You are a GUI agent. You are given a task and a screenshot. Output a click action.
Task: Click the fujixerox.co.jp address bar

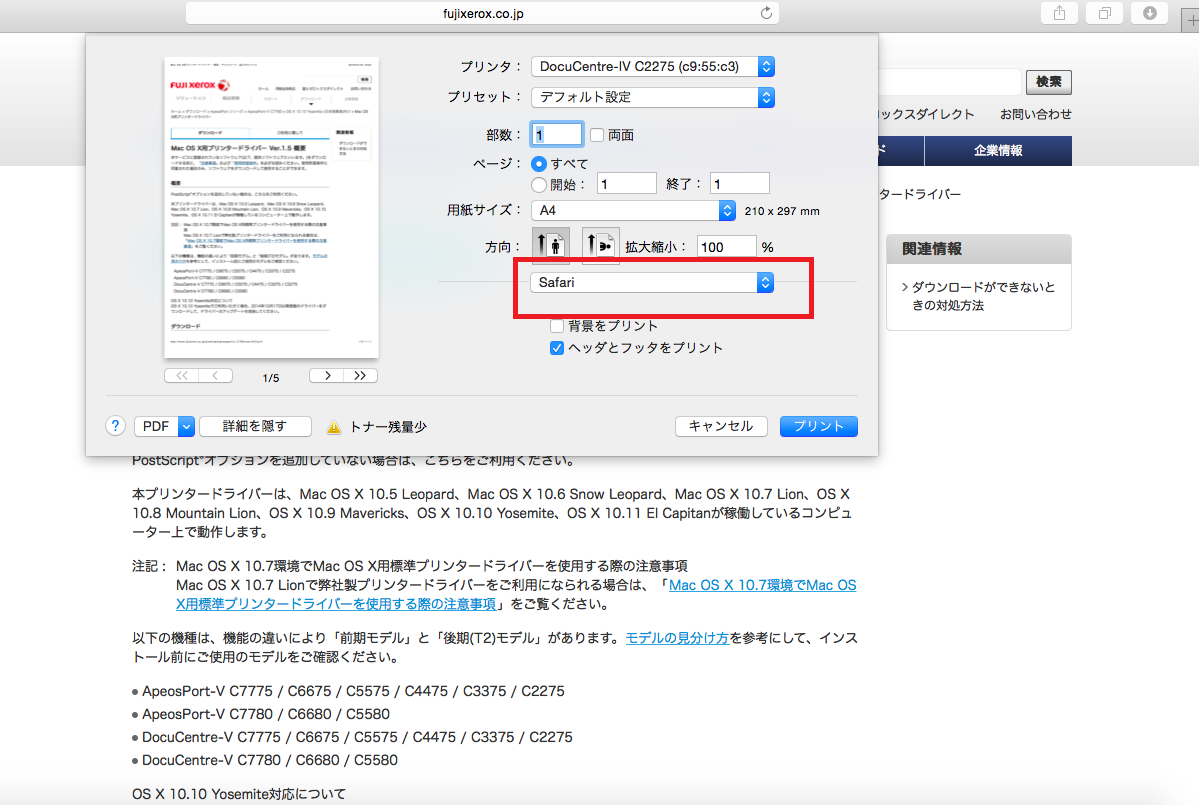(x=483, y=13)
